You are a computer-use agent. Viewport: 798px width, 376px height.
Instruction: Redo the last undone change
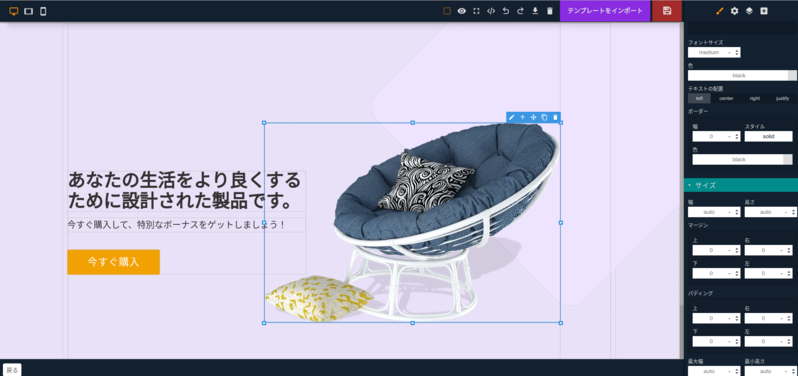click(520, 11)
